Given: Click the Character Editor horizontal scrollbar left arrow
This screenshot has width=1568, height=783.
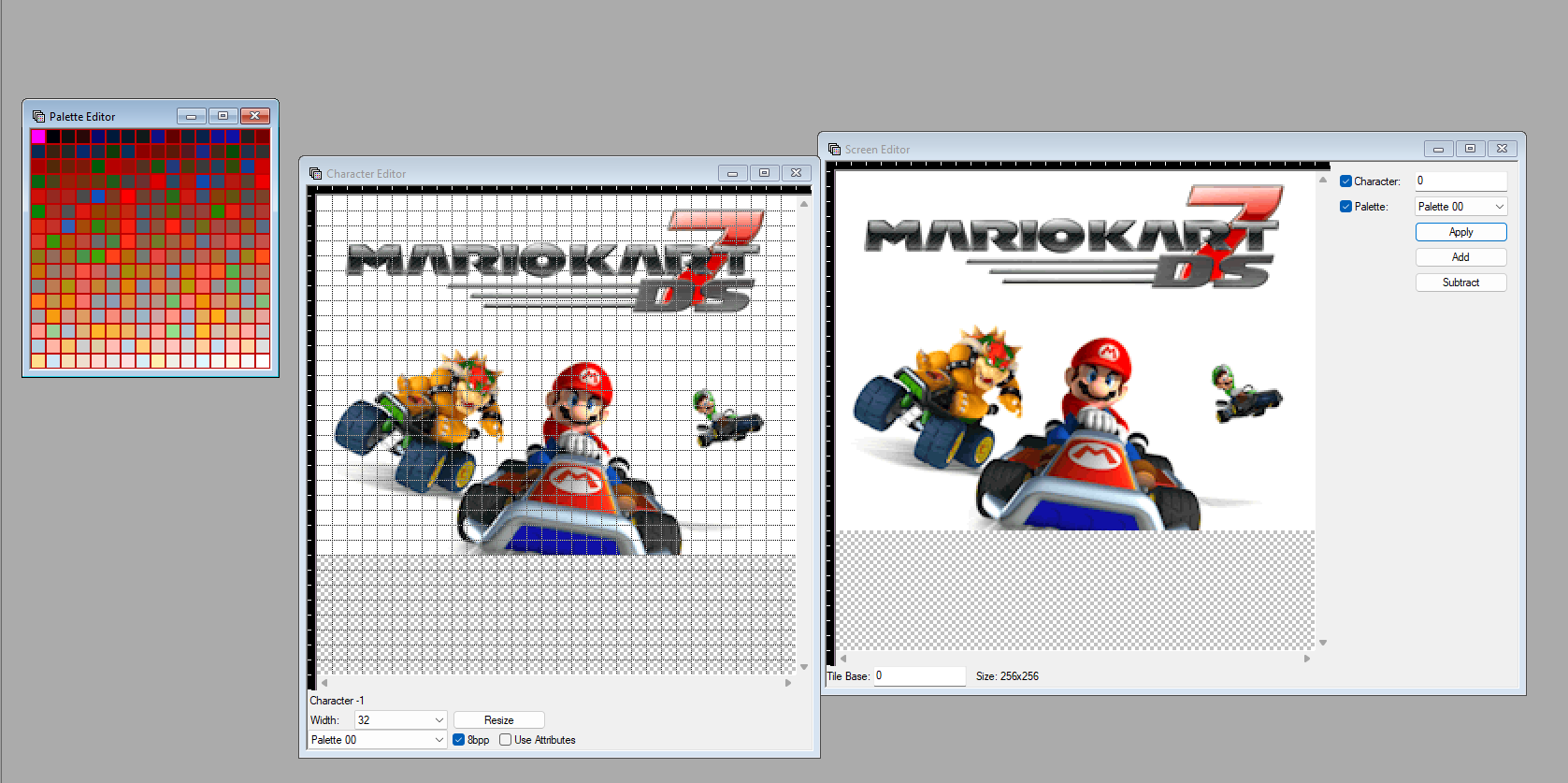Looking at the screenshot, I should (x=324, y=683).
